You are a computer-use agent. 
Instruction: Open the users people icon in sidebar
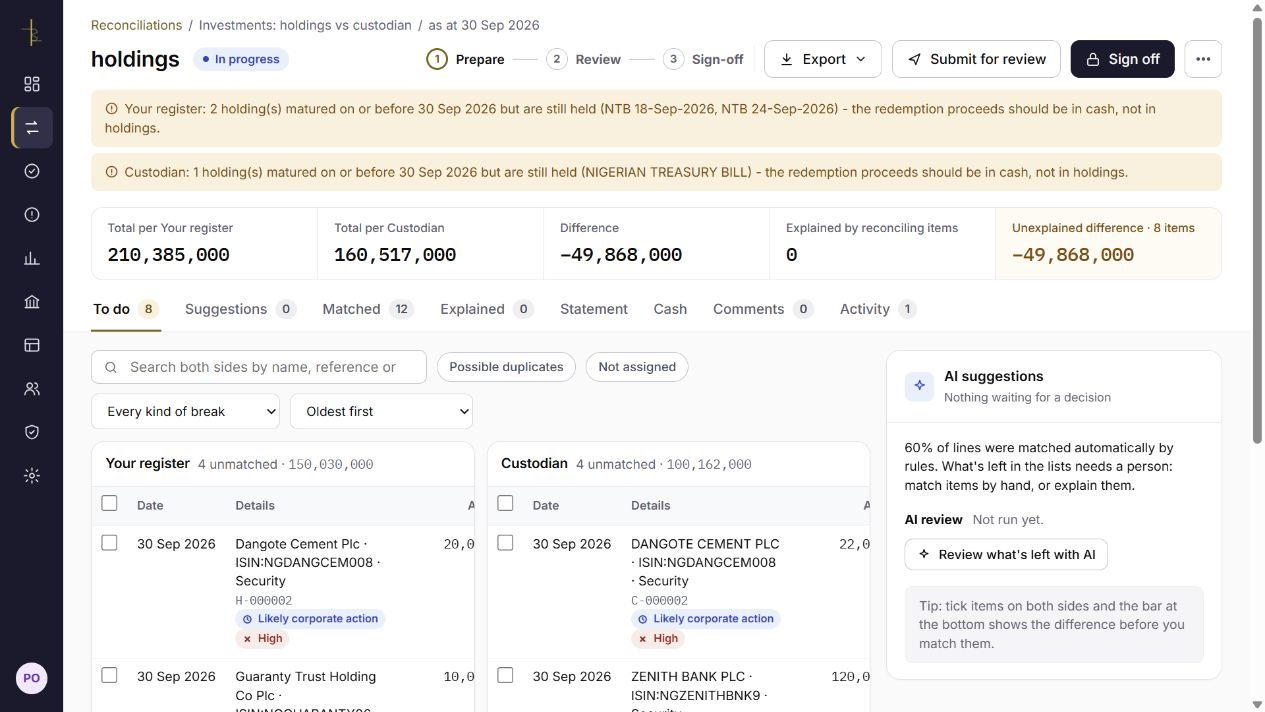coord(32,389)
